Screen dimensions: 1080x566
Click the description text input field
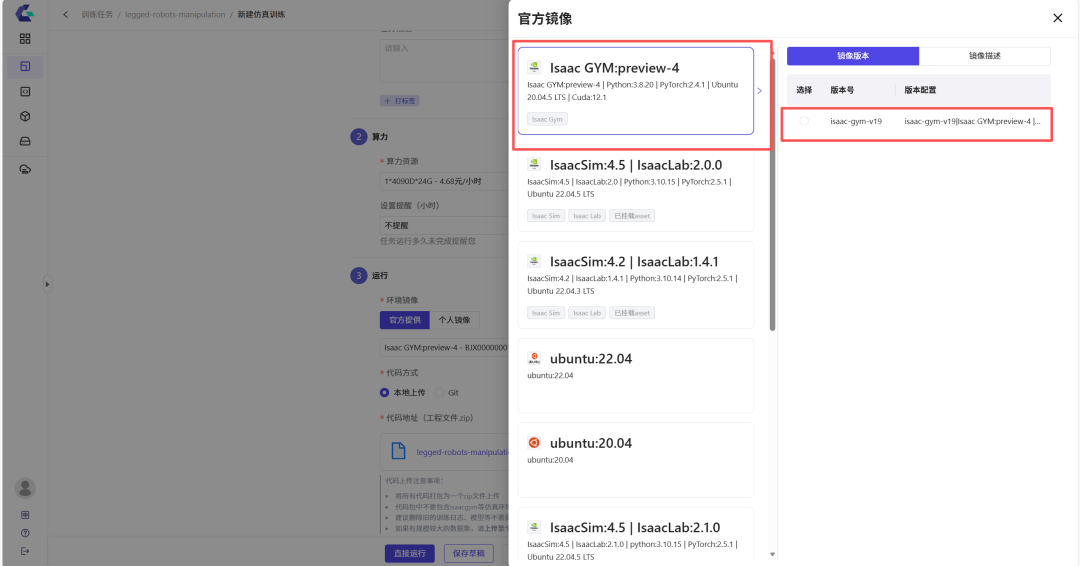[x=444, y=61]
